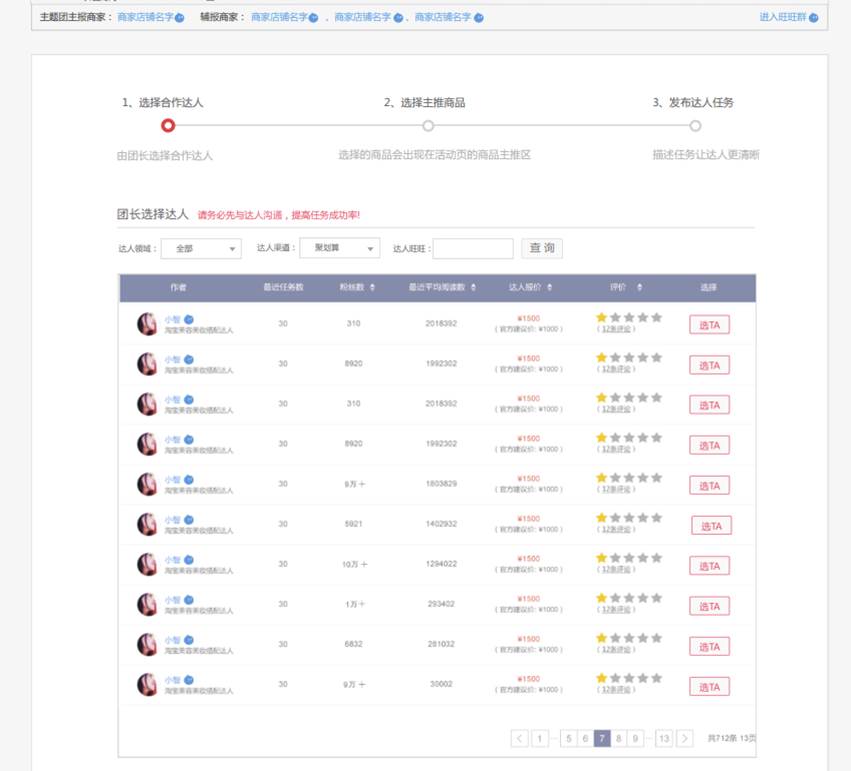Click the Wangwang icon beside 主题团主报商家 shop name
The width and height of the screenshot is (851, 771).
tap(180, 18)
